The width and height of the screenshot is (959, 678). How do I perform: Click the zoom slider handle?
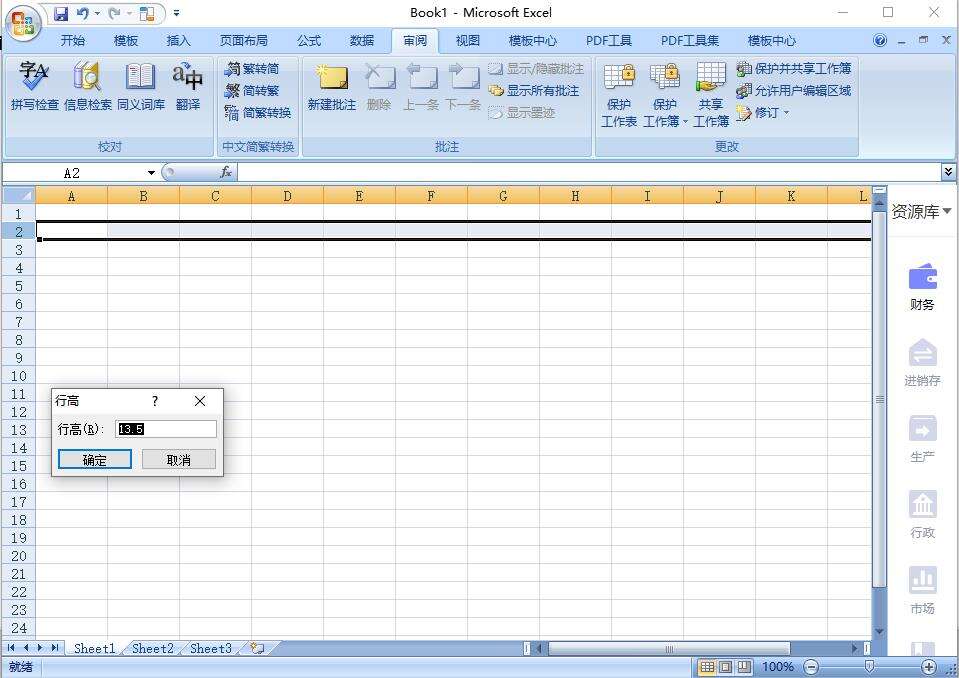click(869, 667)
